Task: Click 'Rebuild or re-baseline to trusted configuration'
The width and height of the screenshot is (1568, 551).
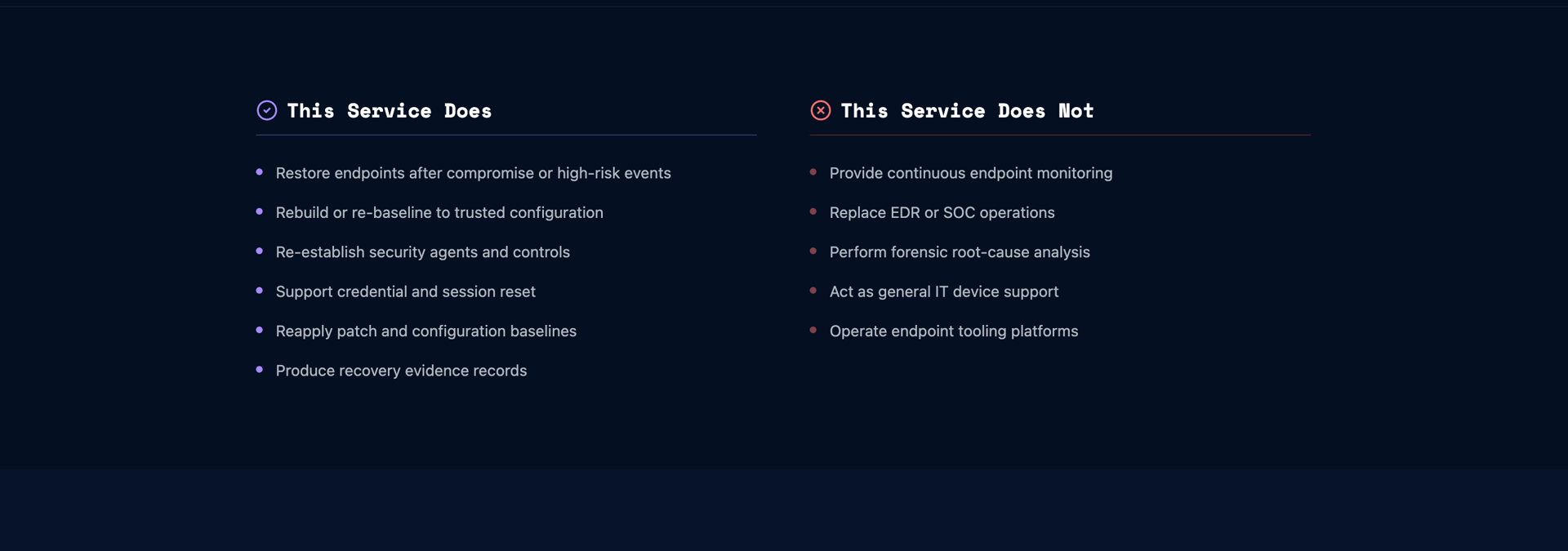Action: (x=439, y=212)
